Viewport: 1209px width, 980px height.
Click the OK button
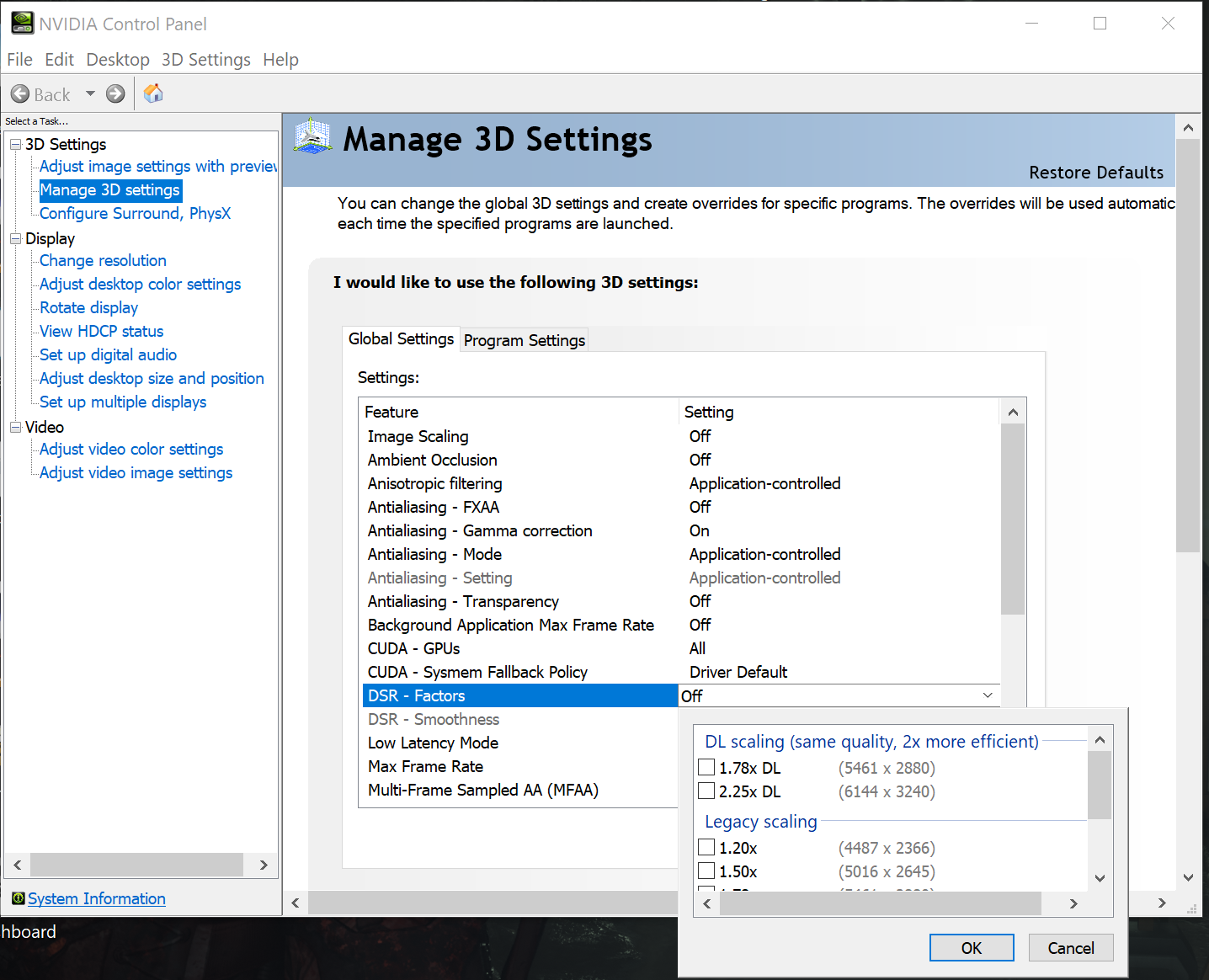(971, 948)
